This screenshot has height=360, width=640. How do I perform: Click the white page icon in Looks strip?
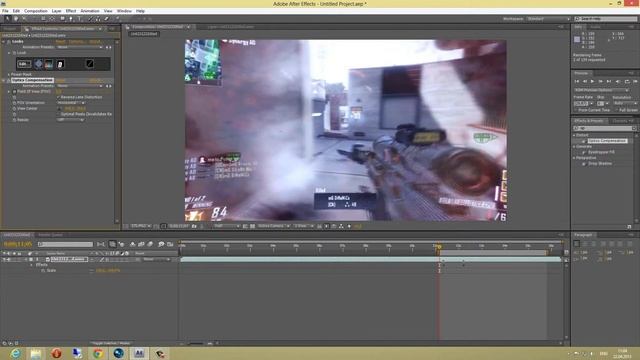coord(60,64)
